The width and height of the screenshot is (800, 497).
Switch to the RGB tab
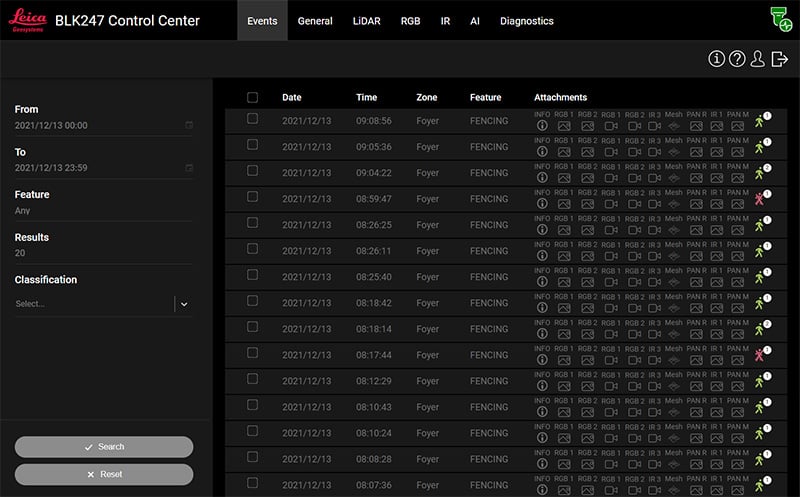(410, 21)
